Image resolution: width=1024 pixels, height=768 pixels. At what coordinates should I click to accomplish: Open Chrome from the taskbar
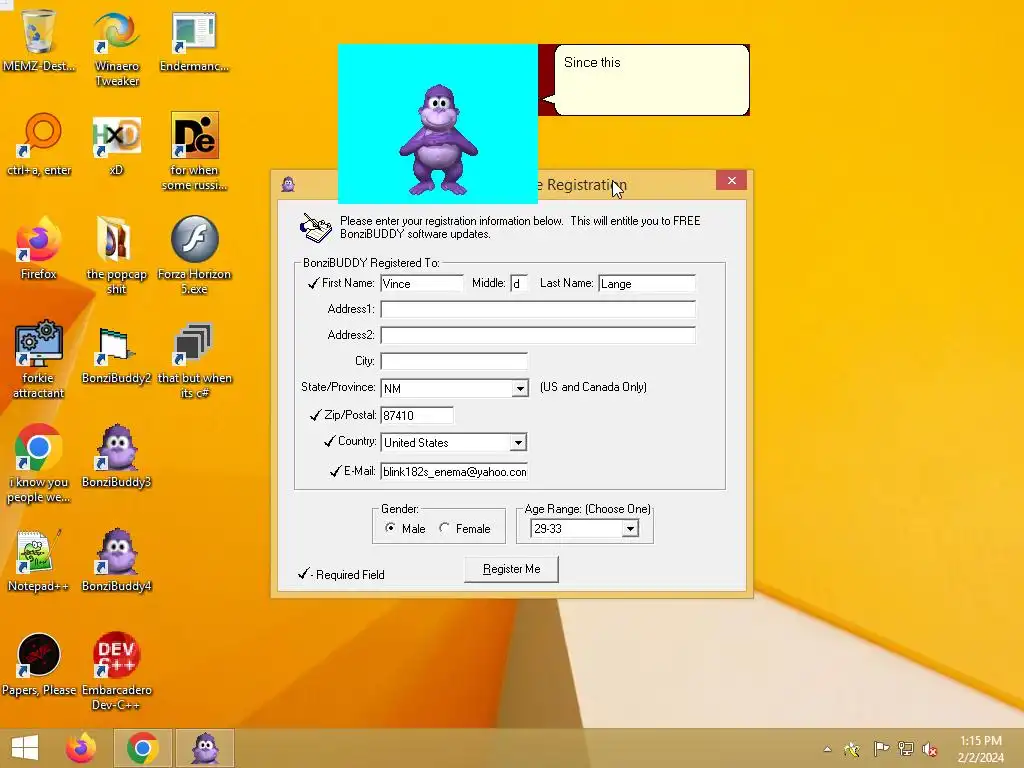(x=143, y=748)
